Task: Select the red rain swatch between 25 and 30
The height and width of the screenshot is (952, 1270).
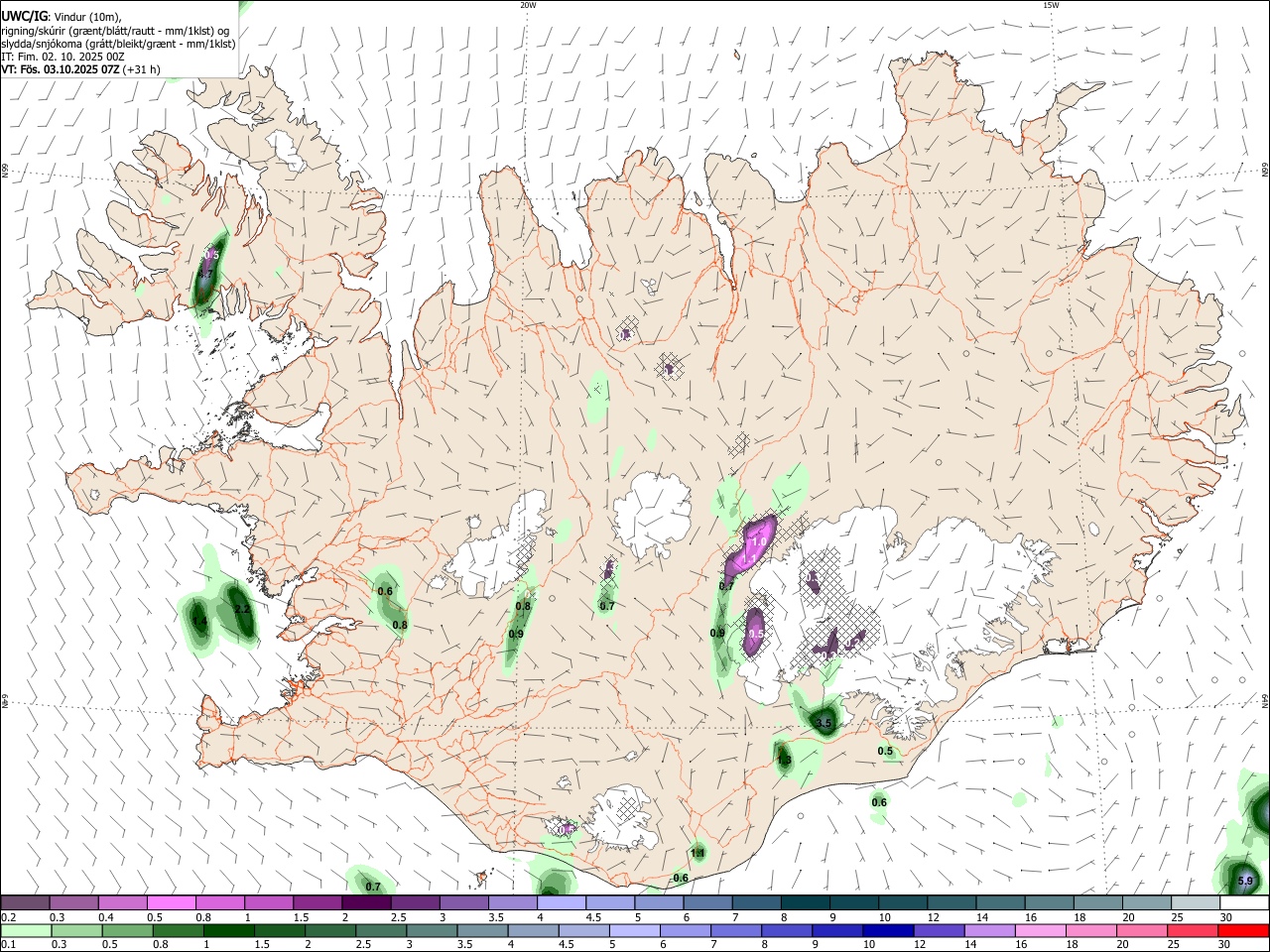Action: point(1193,930)
